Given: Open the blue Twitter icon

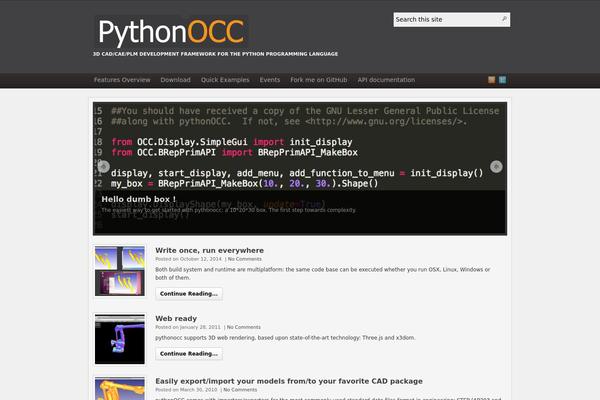Looking at the screenshot, I should (x=502, y=80).
